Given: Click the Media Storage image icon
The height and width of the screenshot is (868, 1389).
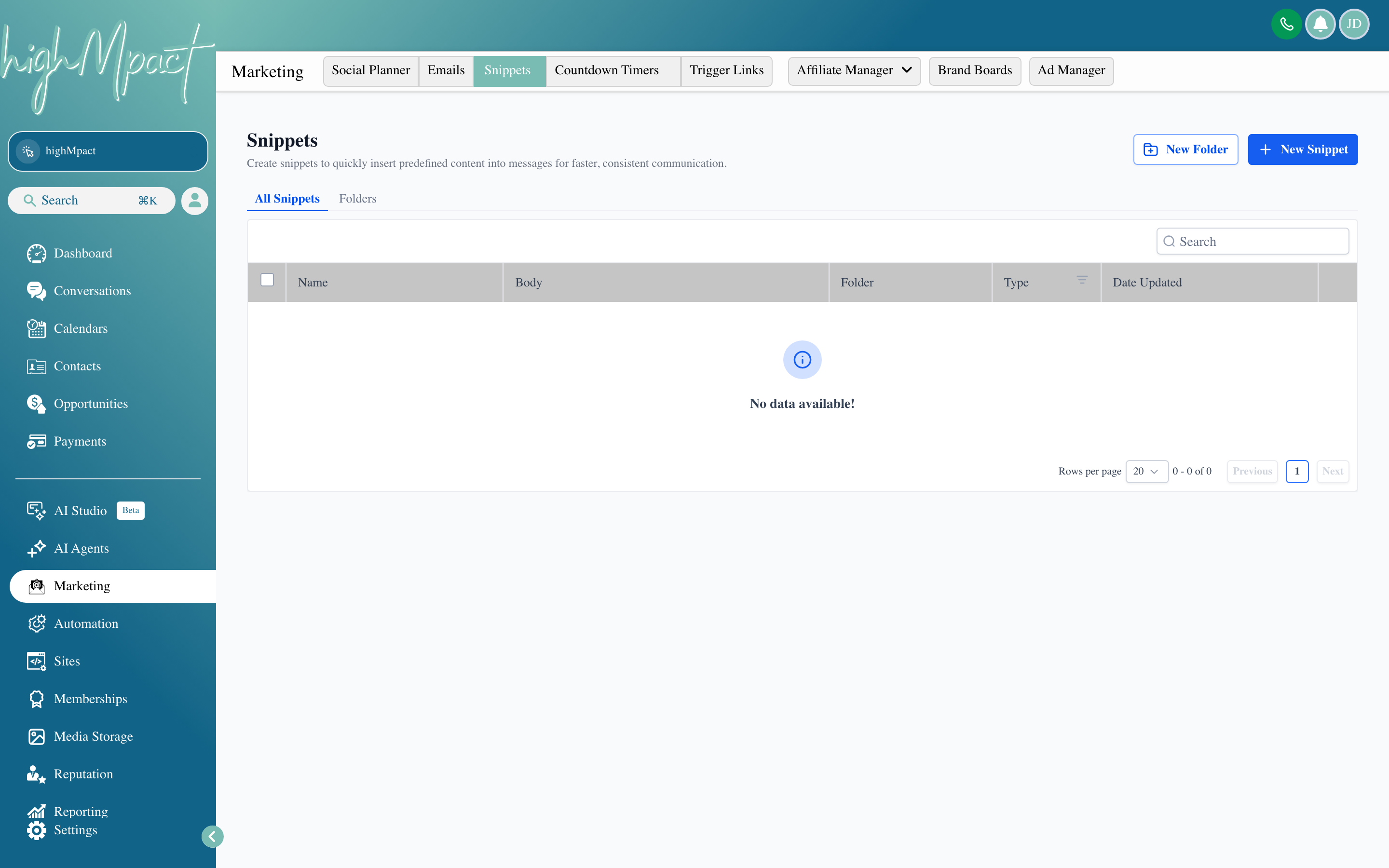Looking at the screenshot, I should (36, 736).
